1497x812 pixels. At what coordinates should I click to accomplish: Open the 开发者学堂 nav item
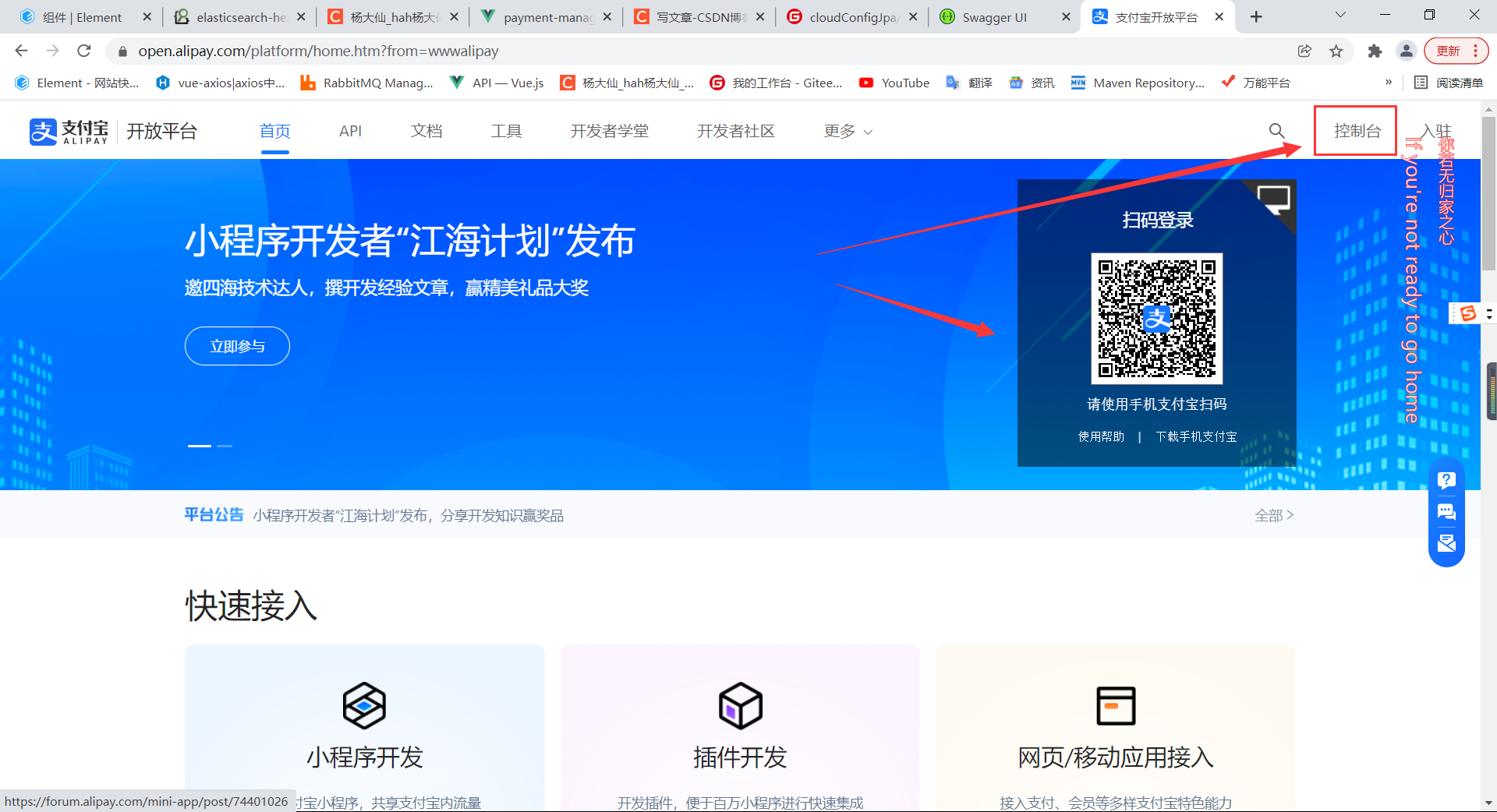pyautogui.click(x=609, y=131)
